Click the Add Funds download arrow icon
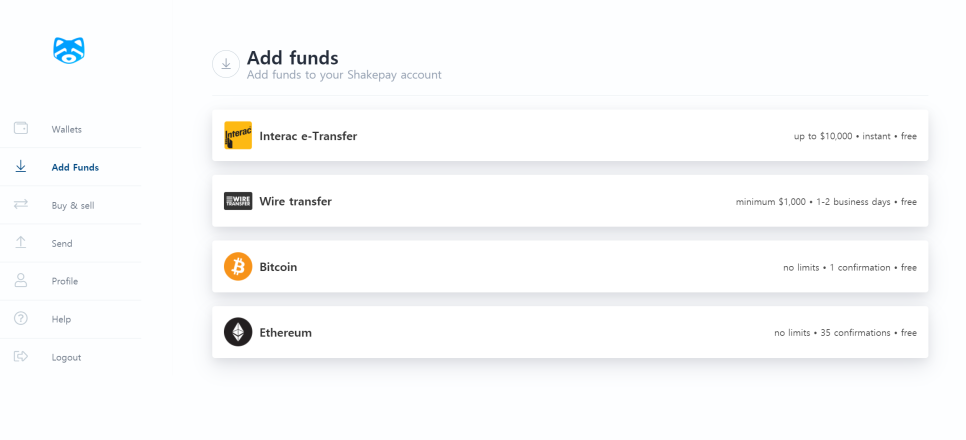Viewport: 966px width, 440px height. pos(21,166)
